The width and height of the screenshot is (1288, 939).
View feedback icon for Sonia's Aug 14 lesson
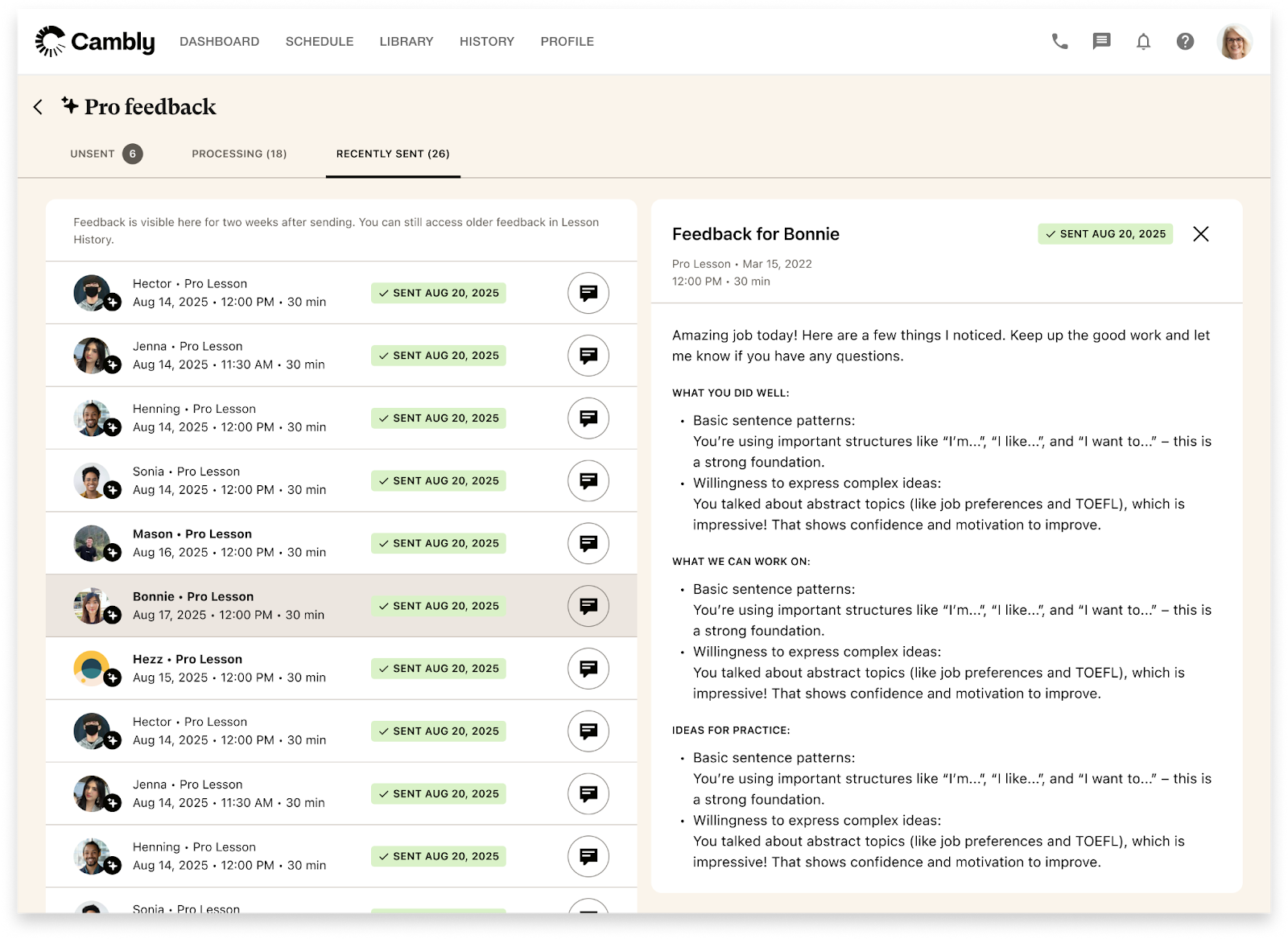pyautogui.click(x=588, y=481)
